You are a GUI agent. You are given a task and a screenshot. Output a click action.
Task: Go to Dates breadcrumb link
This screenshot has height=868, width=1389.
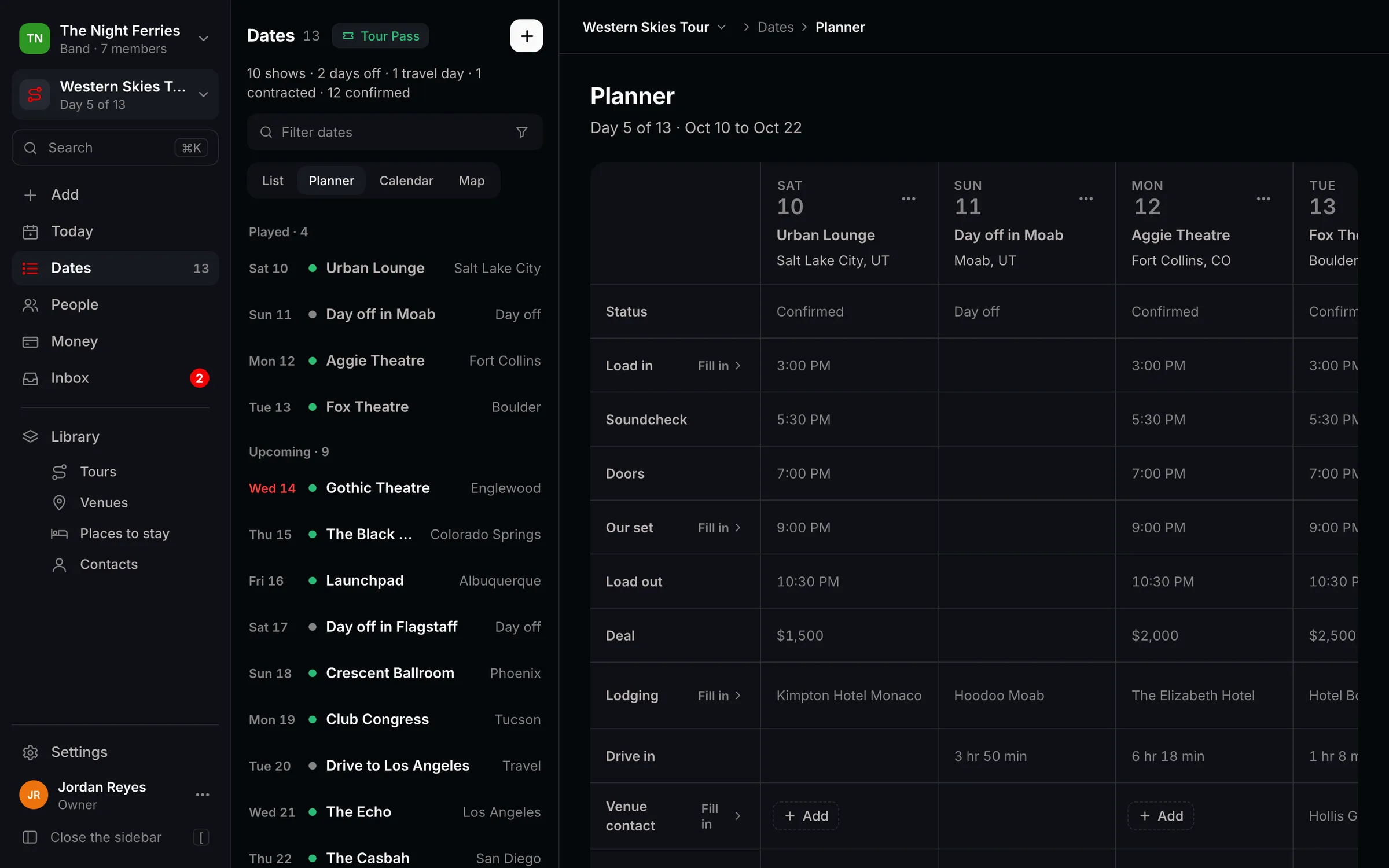click(x=776, y=27)
